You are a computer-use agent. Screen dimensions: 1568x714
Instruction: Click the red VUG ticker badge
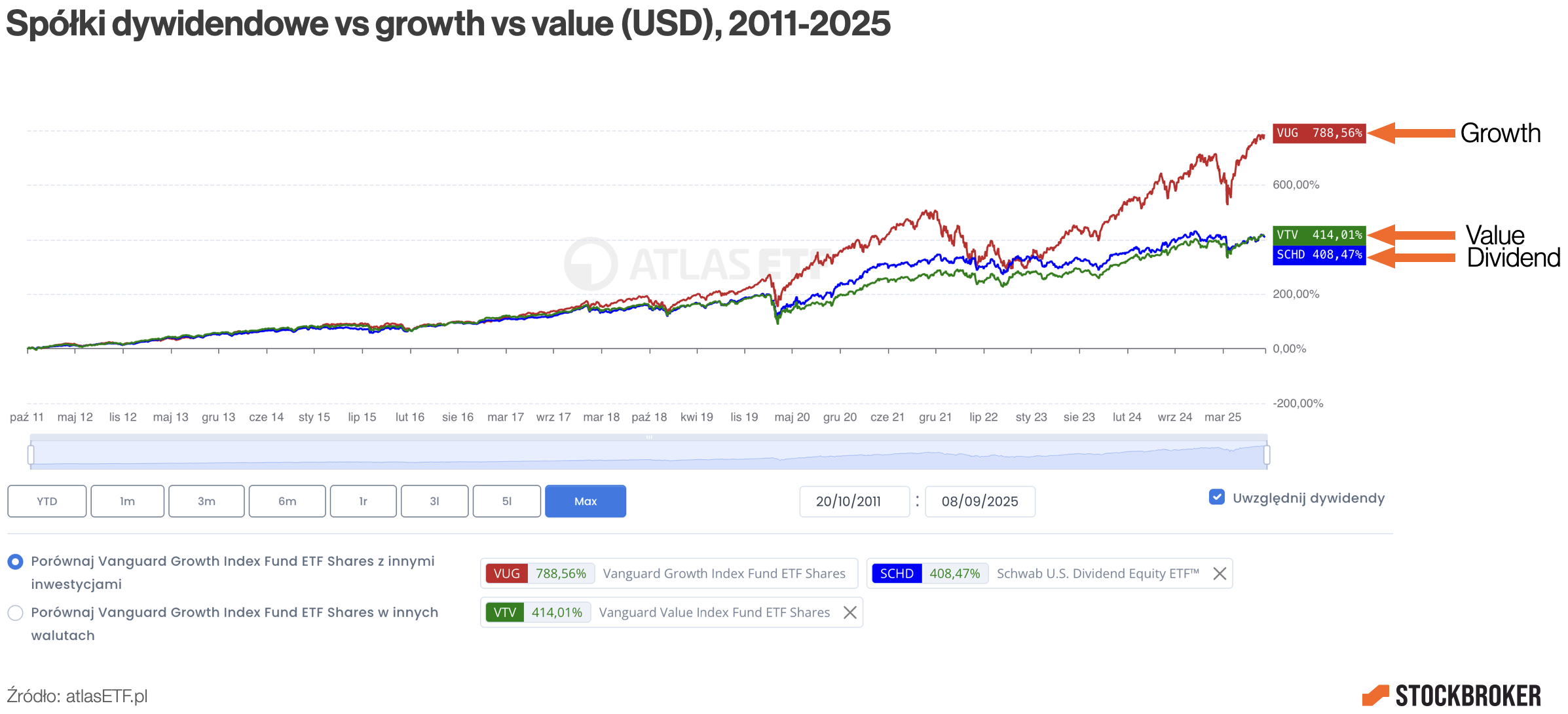pos(506,574)
